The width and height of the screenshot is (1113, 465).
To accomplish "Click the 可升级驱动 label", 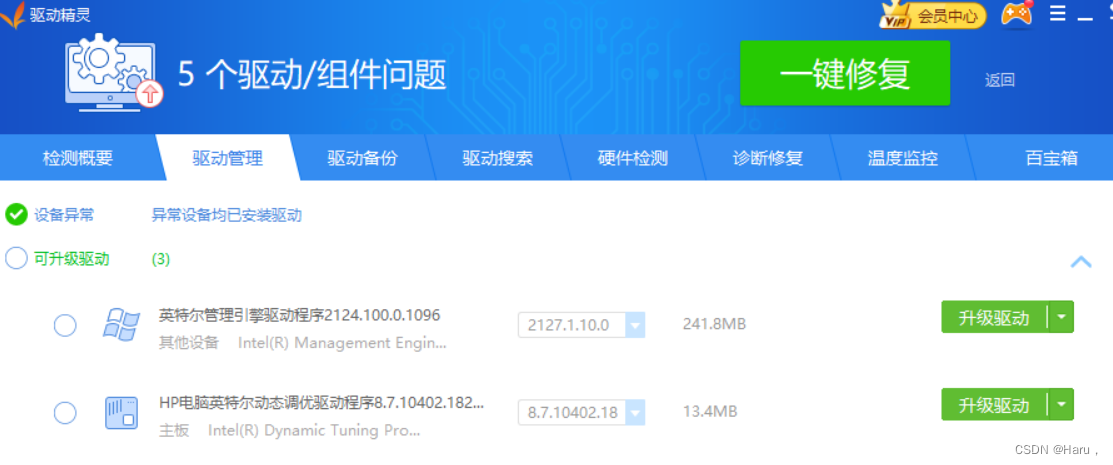I will pos(72,259).
